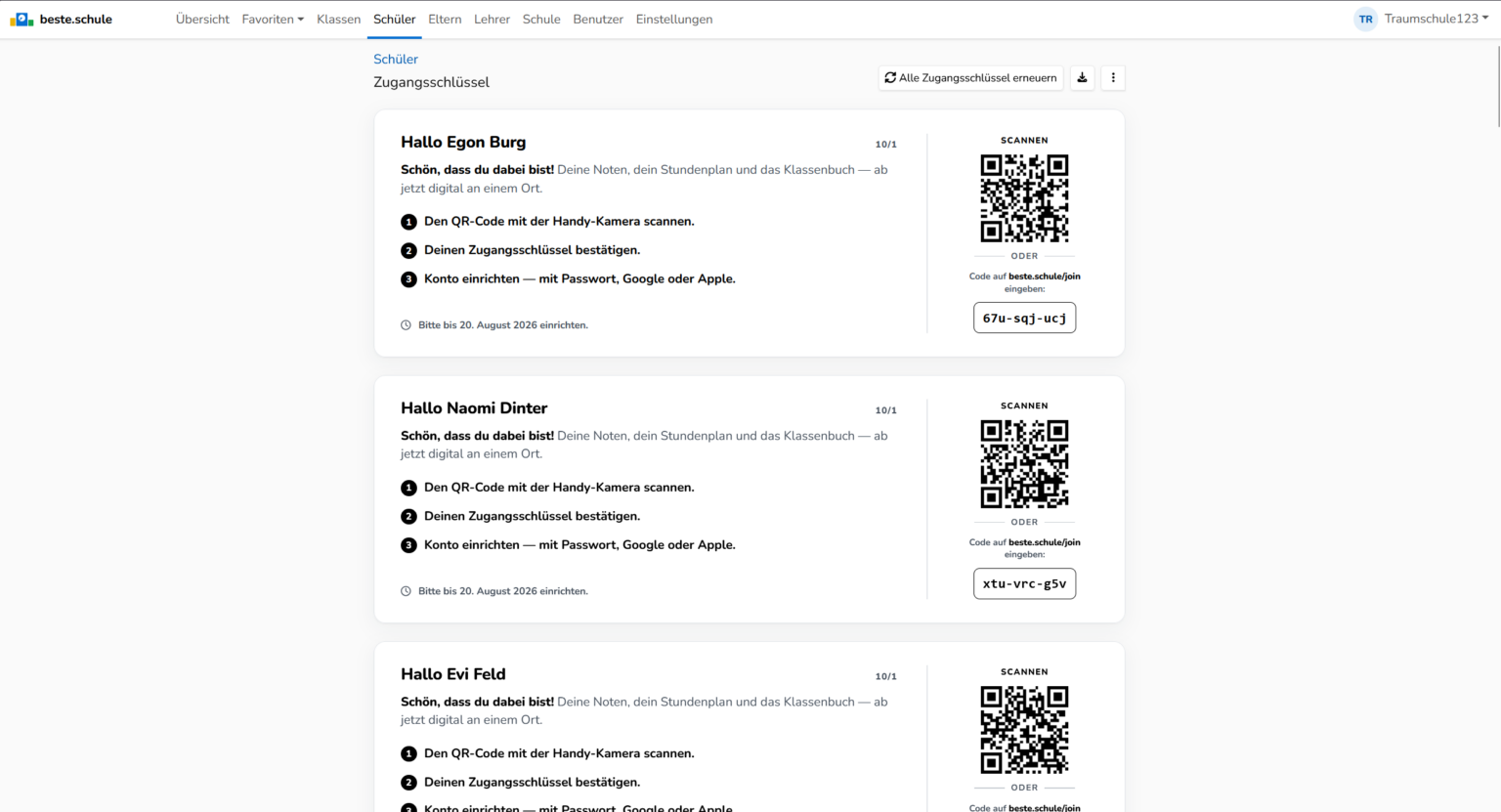Screen dimensions: 1501x812
Task: Click the download icon button
Action: [1082, 77]
